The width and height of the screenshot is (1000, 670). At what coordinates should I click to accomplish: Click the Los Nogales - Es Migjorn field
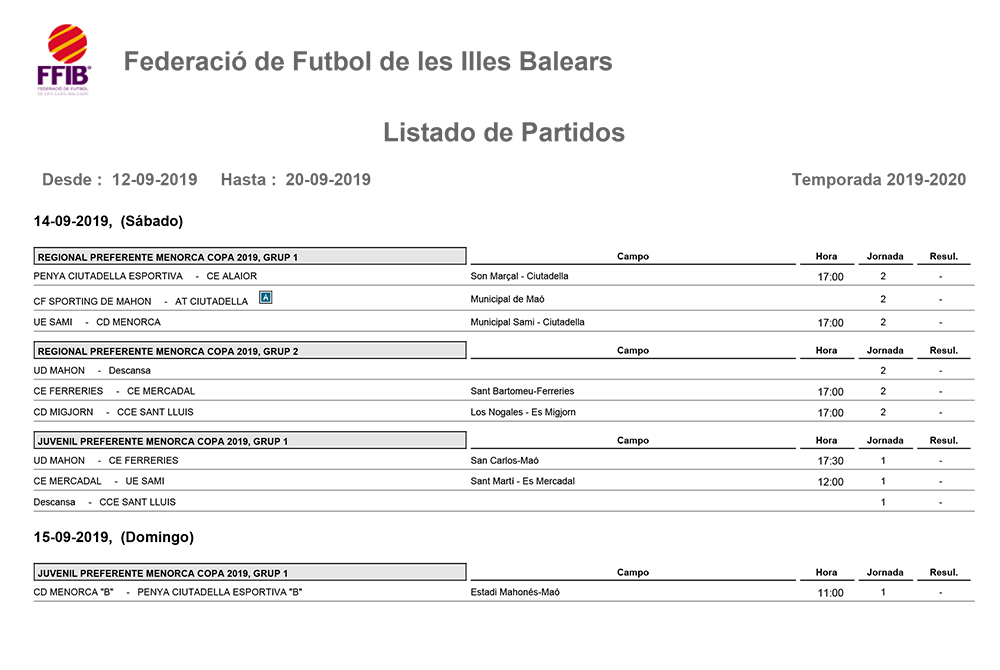tap(523, 412)
